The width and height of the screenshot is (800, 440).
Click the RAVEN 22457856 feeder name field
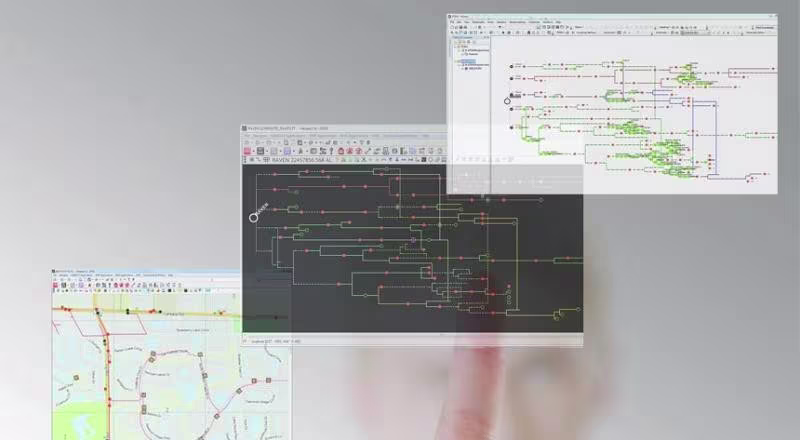click(x=301, y=160)
